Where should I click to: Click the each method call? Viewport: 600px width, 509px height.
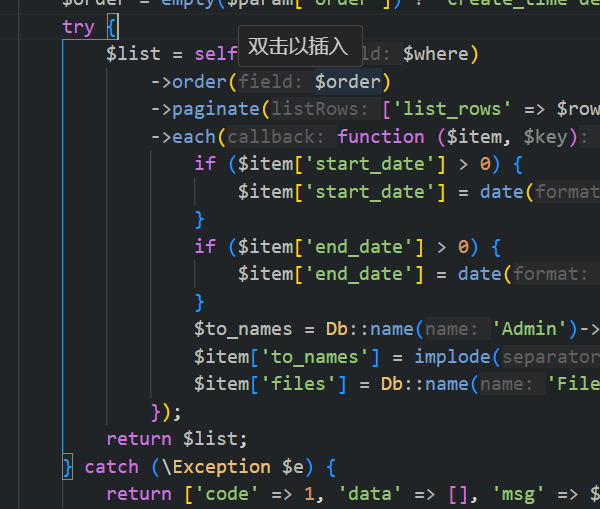(x=195, y=137)
